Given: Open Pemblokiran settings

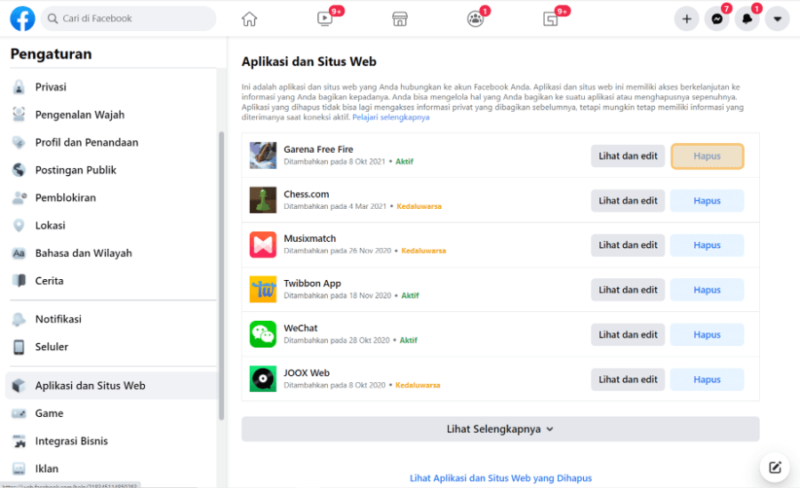Looking at the screenshot, I should [x=111, y=198].
